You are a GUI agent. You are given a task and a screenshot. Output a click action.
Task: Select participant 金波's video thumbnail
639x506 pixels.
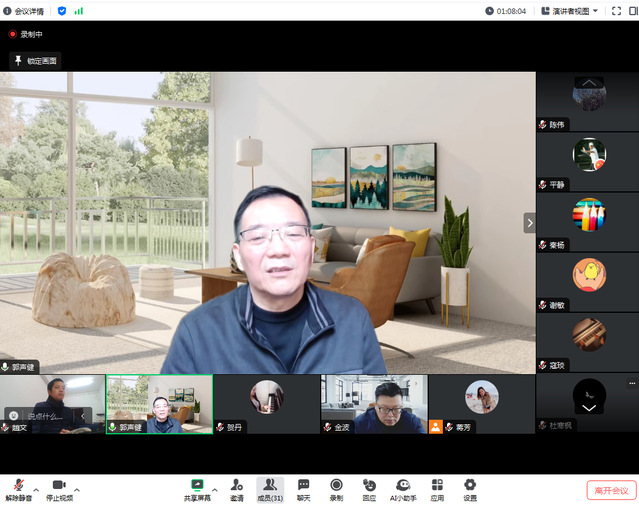(x=373, y=404)
